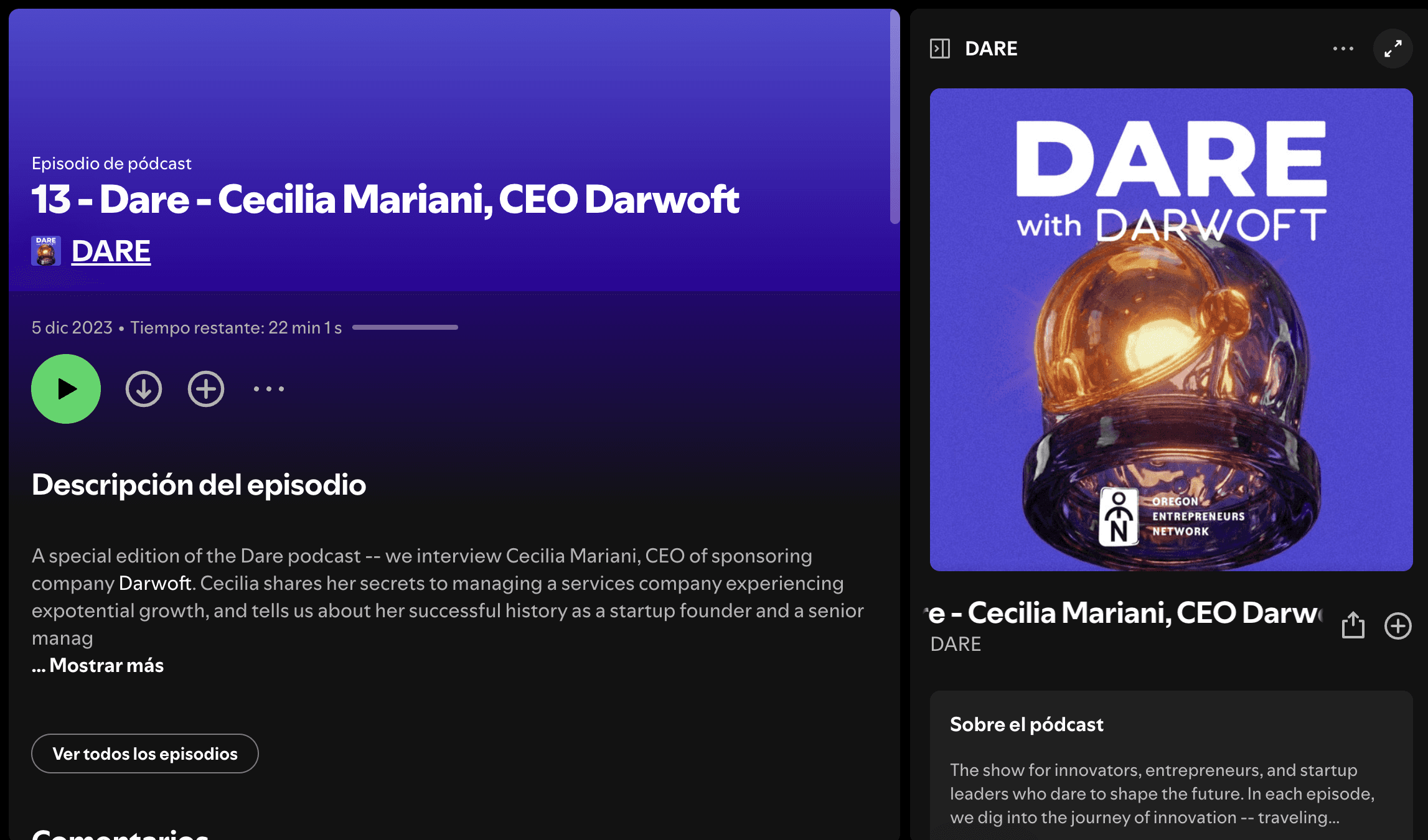Open the DARE podcast link under the title

pyautogui.click(x=111, y=251)
